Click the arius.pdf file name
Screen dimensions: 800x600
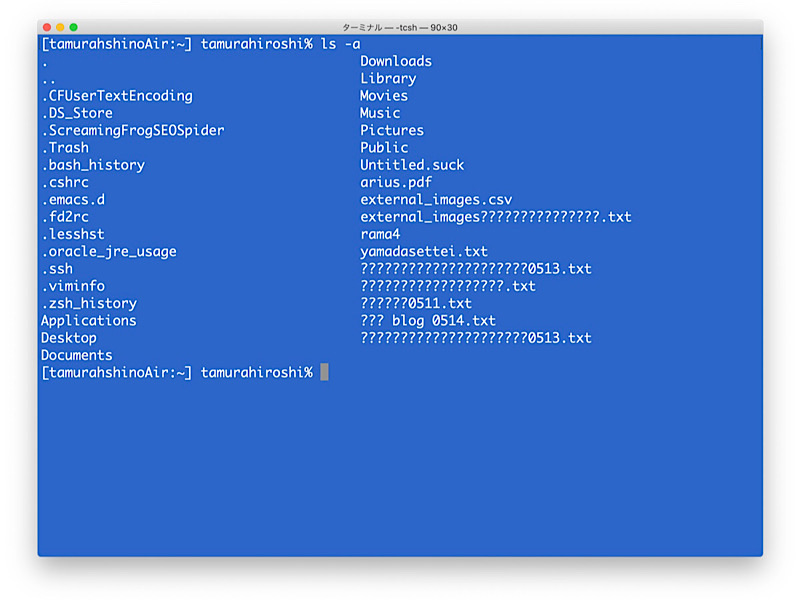pos(396,182)
